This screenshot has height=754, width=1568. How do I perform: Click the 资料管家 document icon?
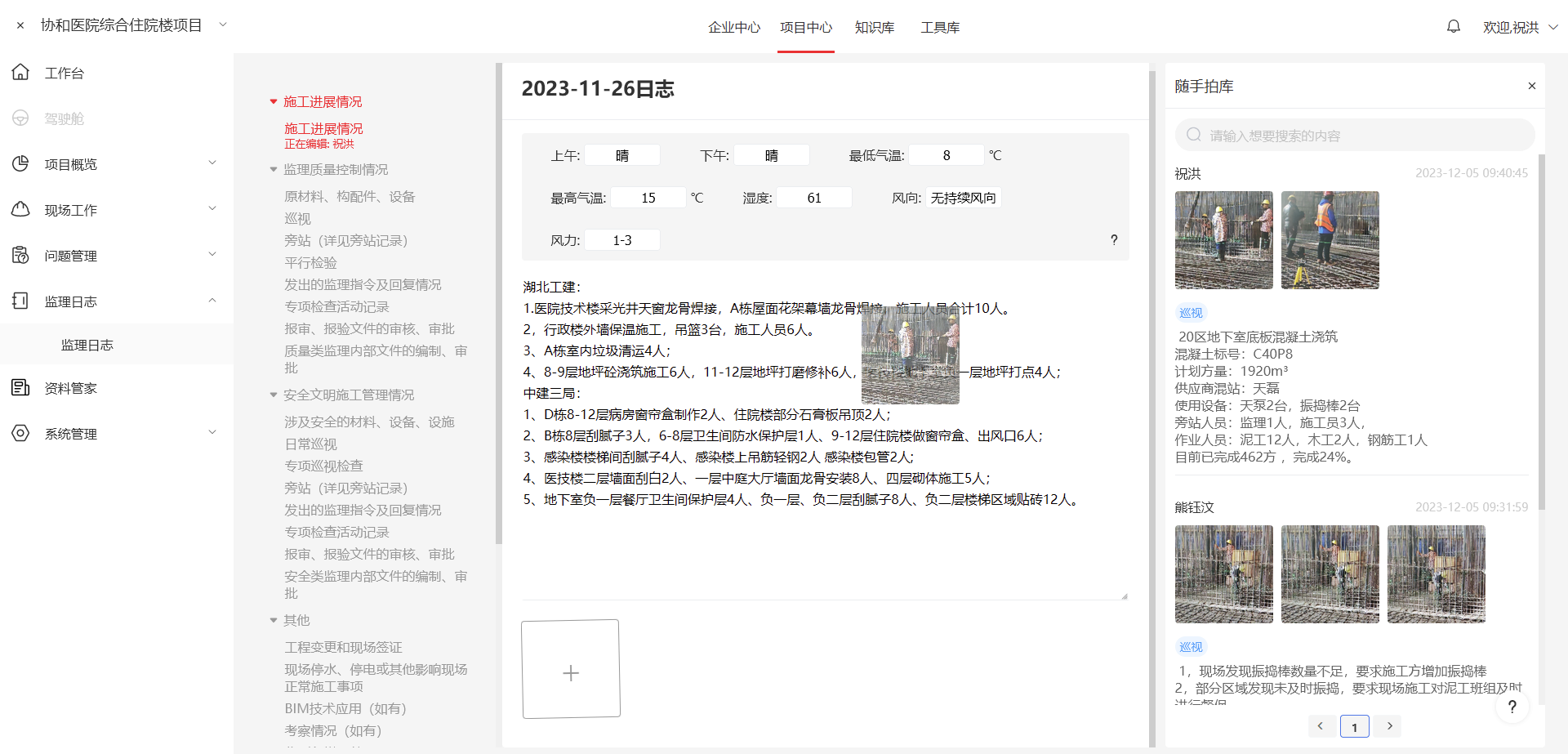(21, 388)
